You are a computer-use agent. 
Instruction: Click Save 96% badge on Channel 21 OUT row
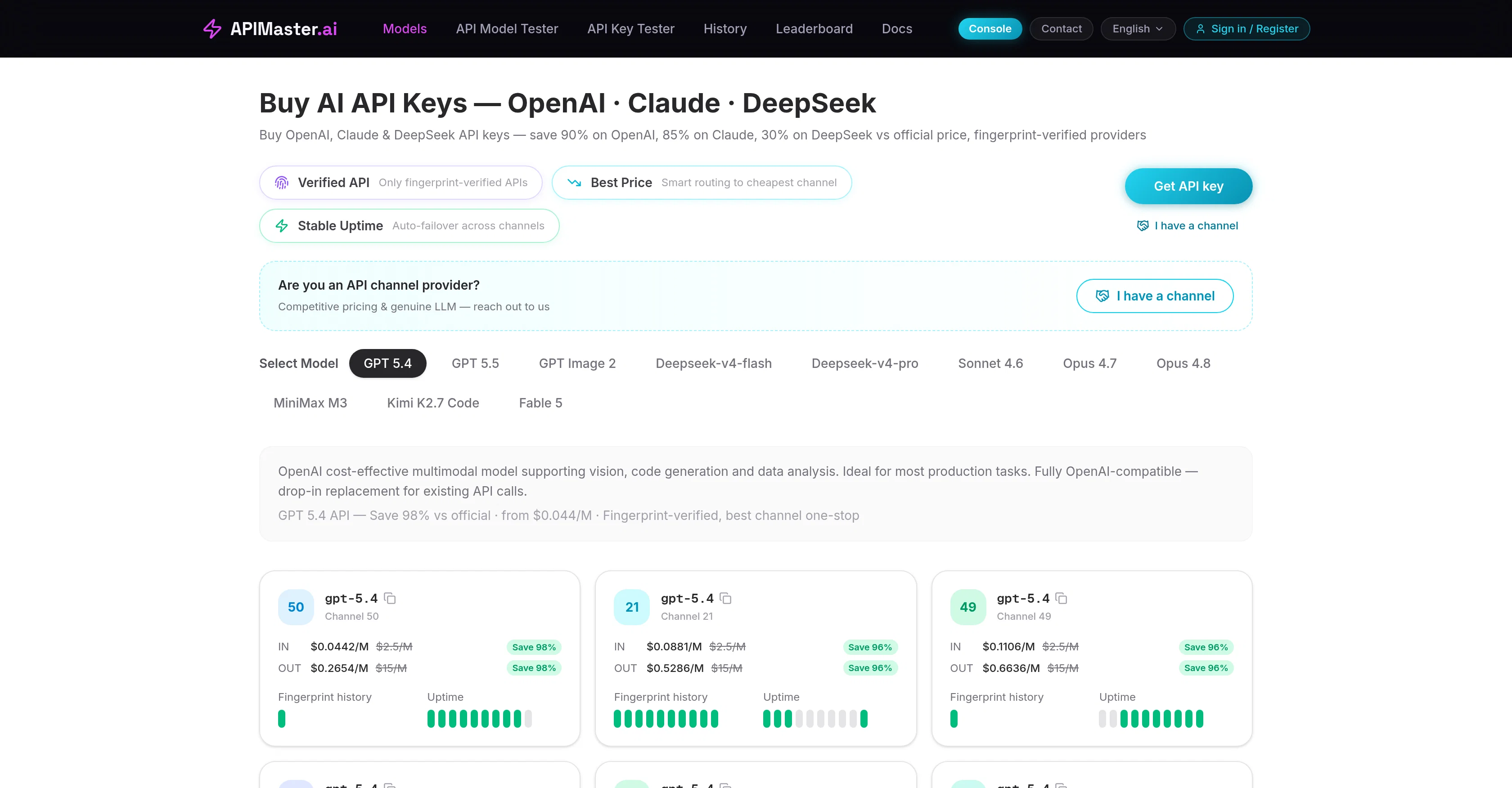point(870,668)
